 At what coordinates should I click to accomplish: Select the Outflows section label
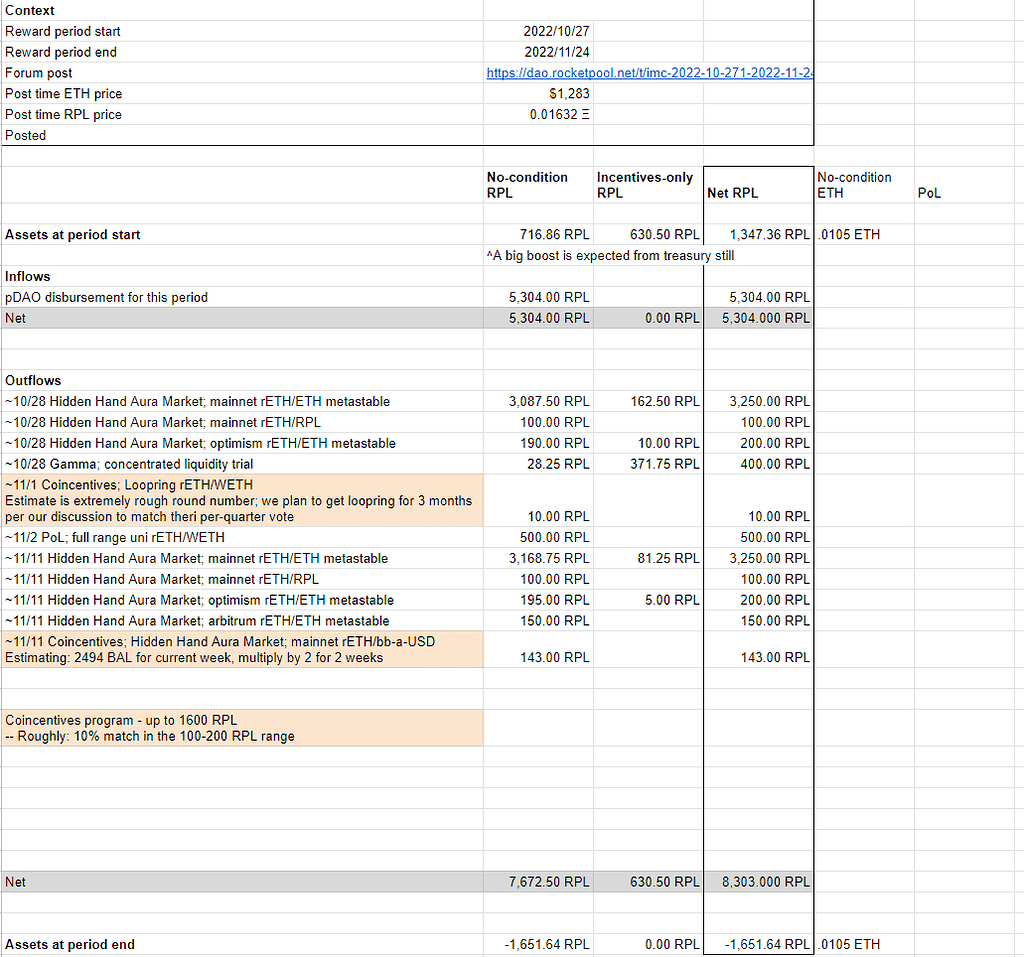(x=30, y=380)
